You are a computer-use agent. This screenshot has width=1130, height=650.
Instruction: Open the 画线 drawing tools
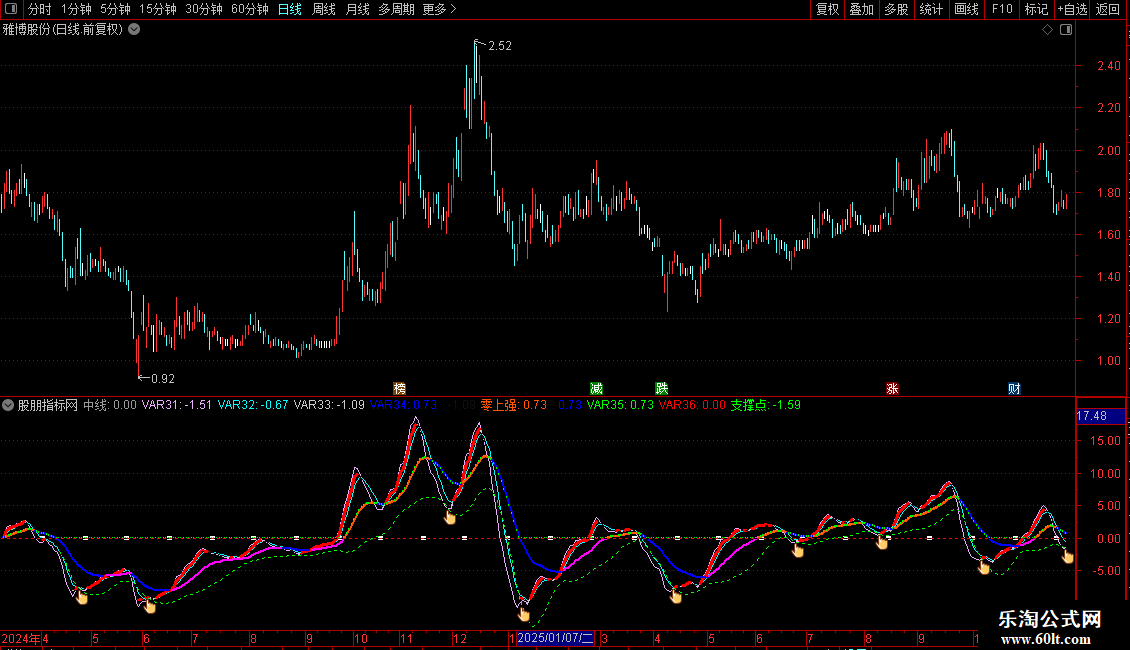(x=966, y=9)
